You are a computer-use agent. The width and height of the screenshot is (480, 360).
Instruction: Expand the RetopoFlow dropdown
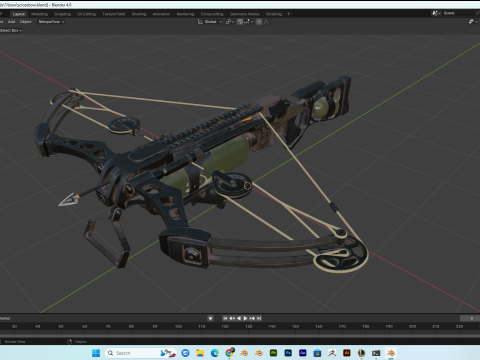[51, 22]
